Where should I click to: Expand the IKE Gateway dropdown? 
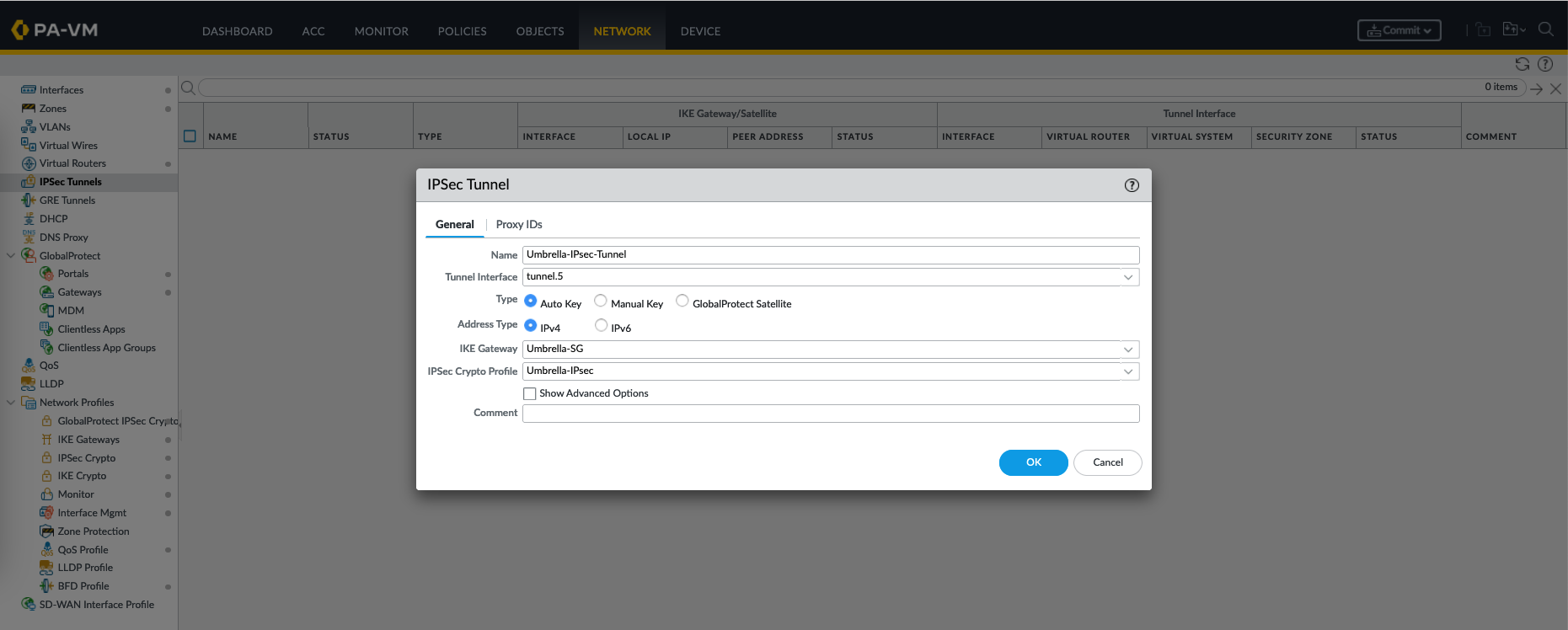pos(1127,350)
